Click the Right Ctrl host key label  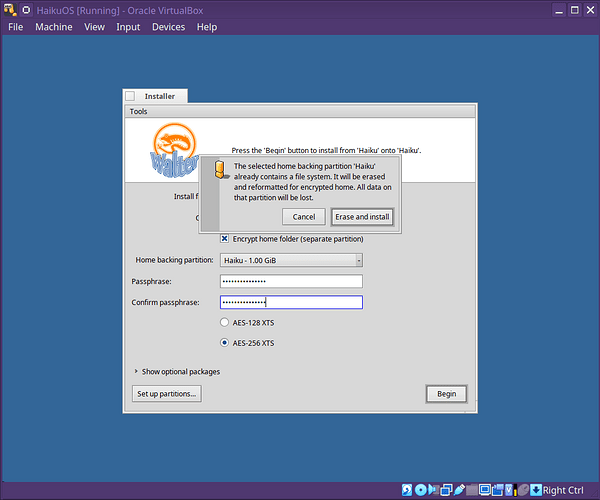click(x=563, y=490)
